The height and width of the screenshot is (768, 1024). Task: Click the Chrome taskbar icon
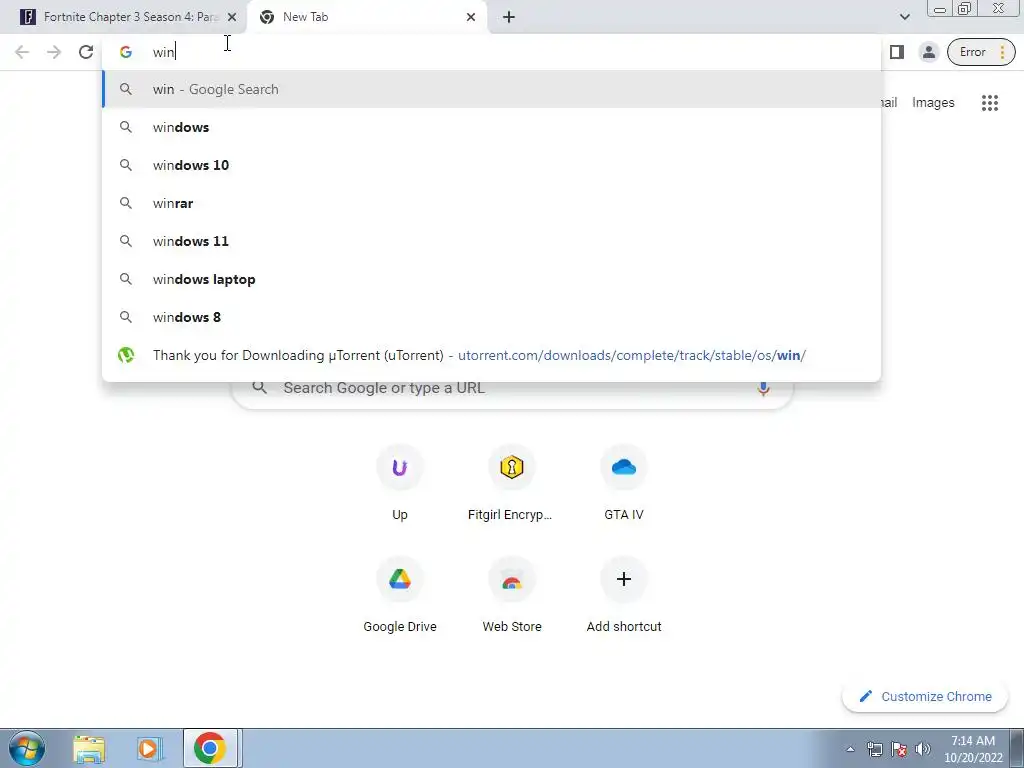210,748
